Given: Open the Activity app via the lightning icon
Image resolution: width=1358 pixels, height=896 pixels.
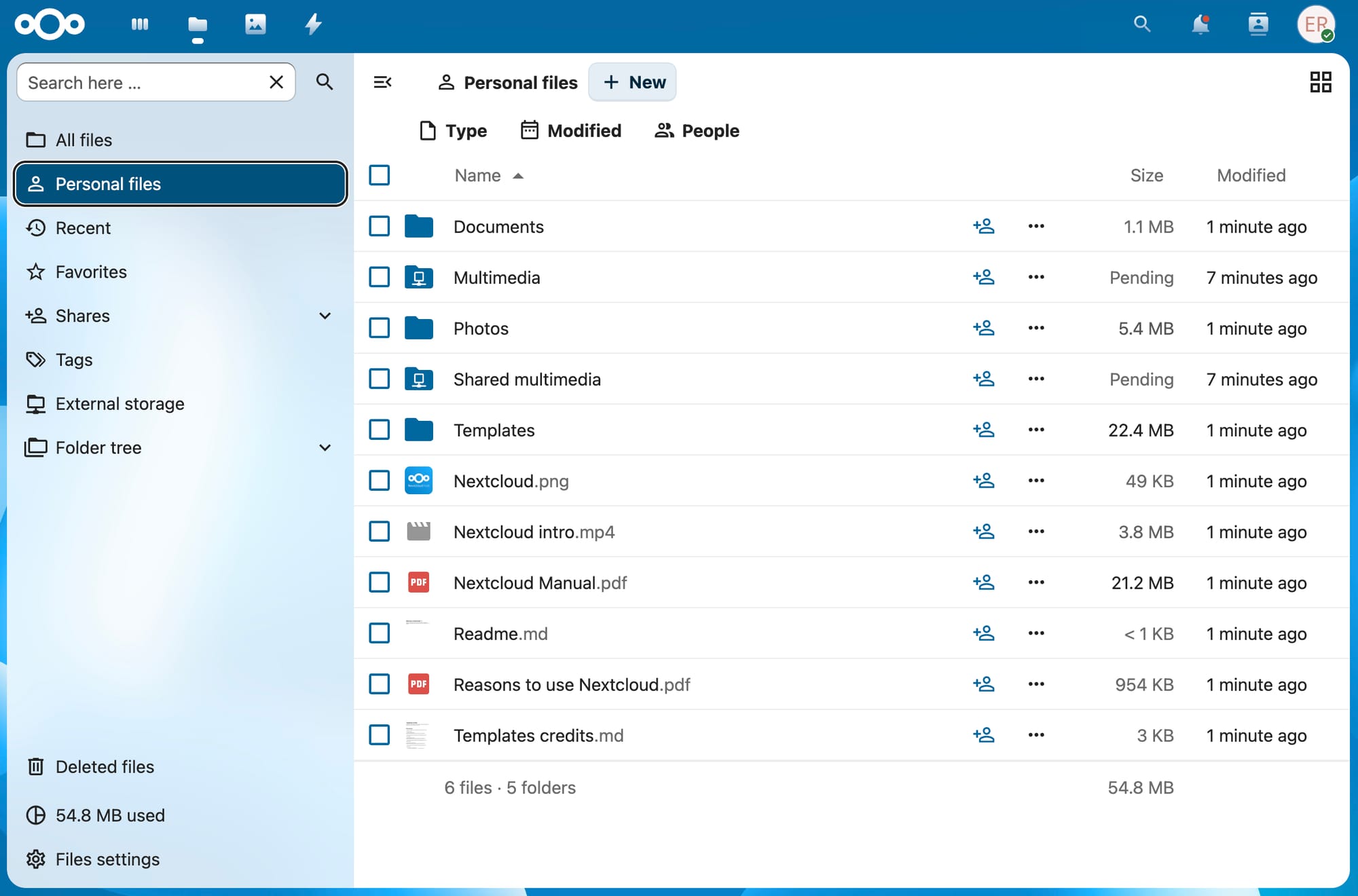Looking at the screenshot, I should 313,24.
